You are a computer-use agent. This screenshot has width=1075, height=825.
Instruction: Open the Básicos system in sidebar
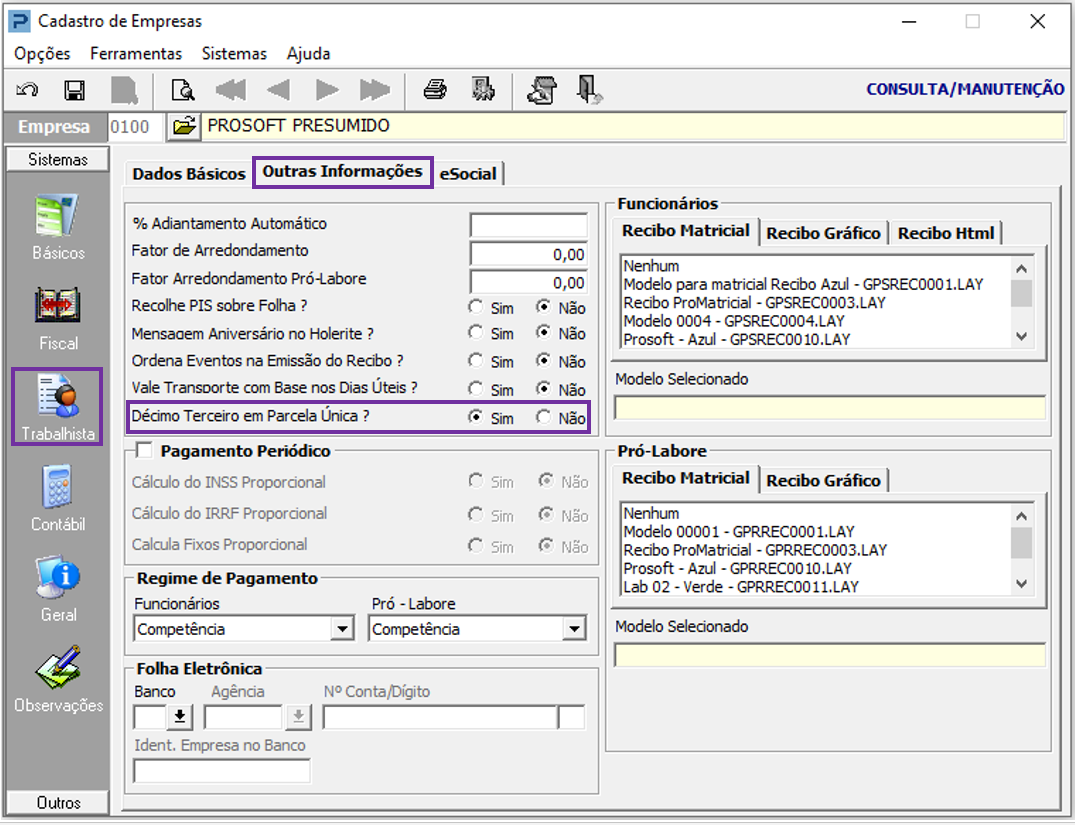tap(58, 228)
